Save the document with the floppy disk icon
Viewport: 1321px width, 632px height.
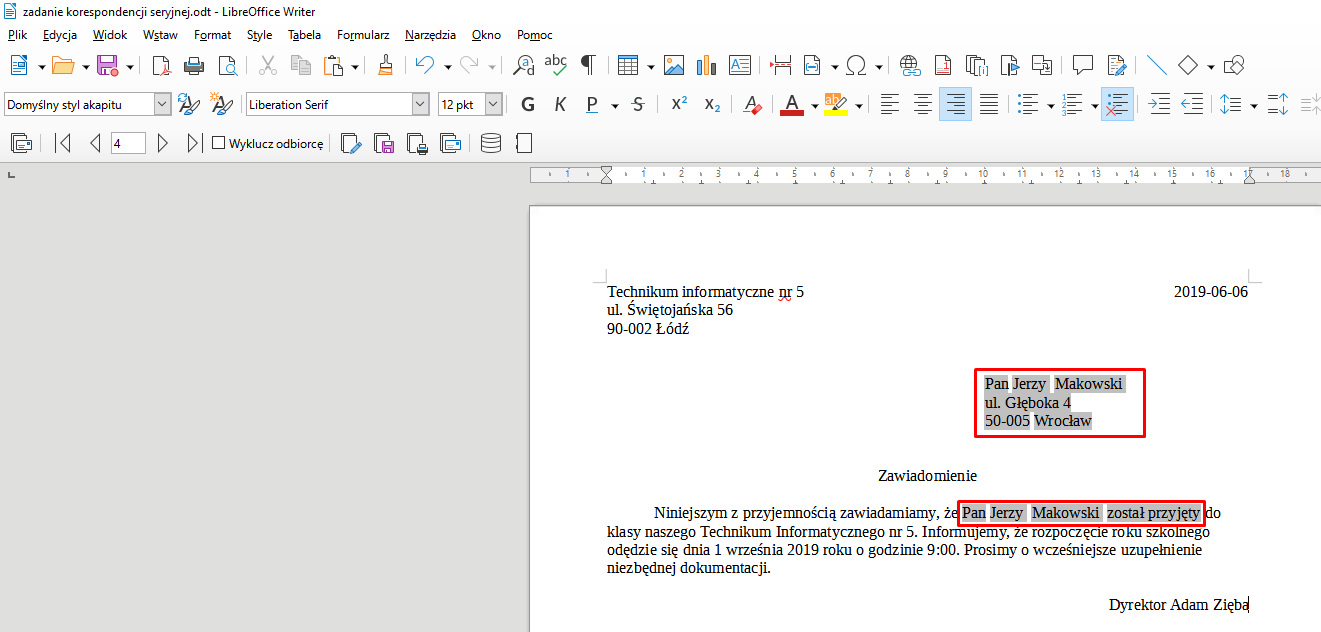point(107,66)
